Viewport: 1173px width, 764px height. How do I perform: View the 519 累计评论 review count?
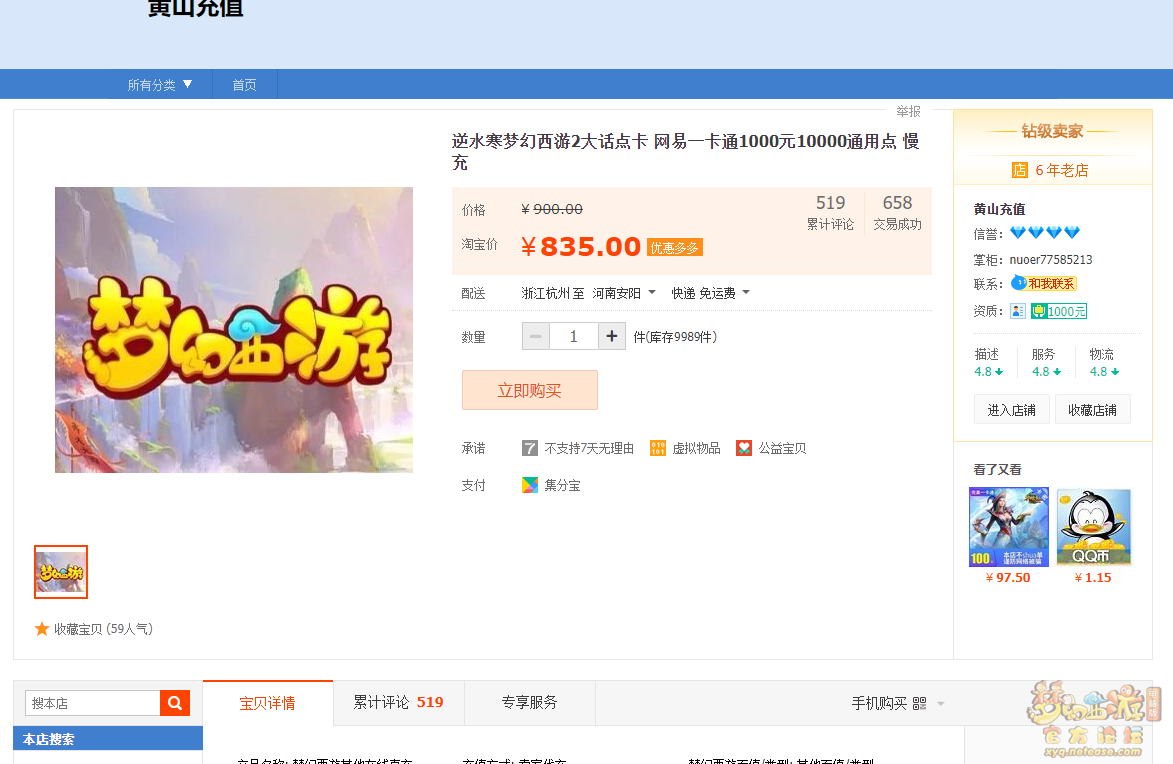click(x=830, y=213)
